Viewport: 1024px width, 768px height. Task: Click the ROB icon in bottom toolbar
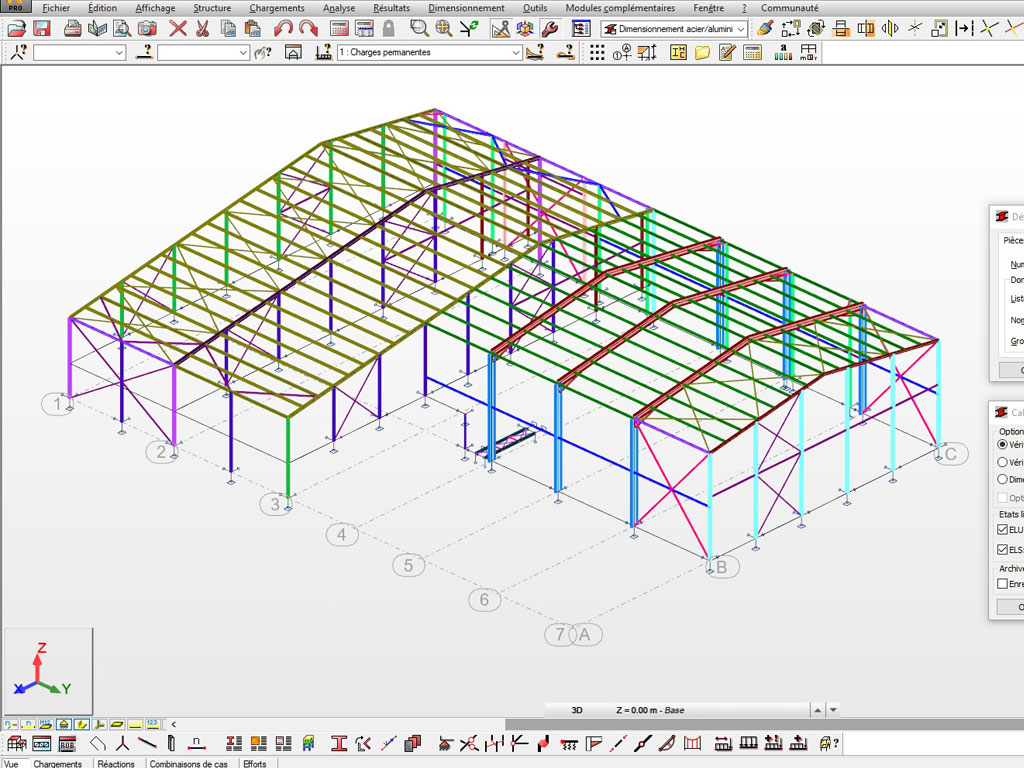[67, 743]
